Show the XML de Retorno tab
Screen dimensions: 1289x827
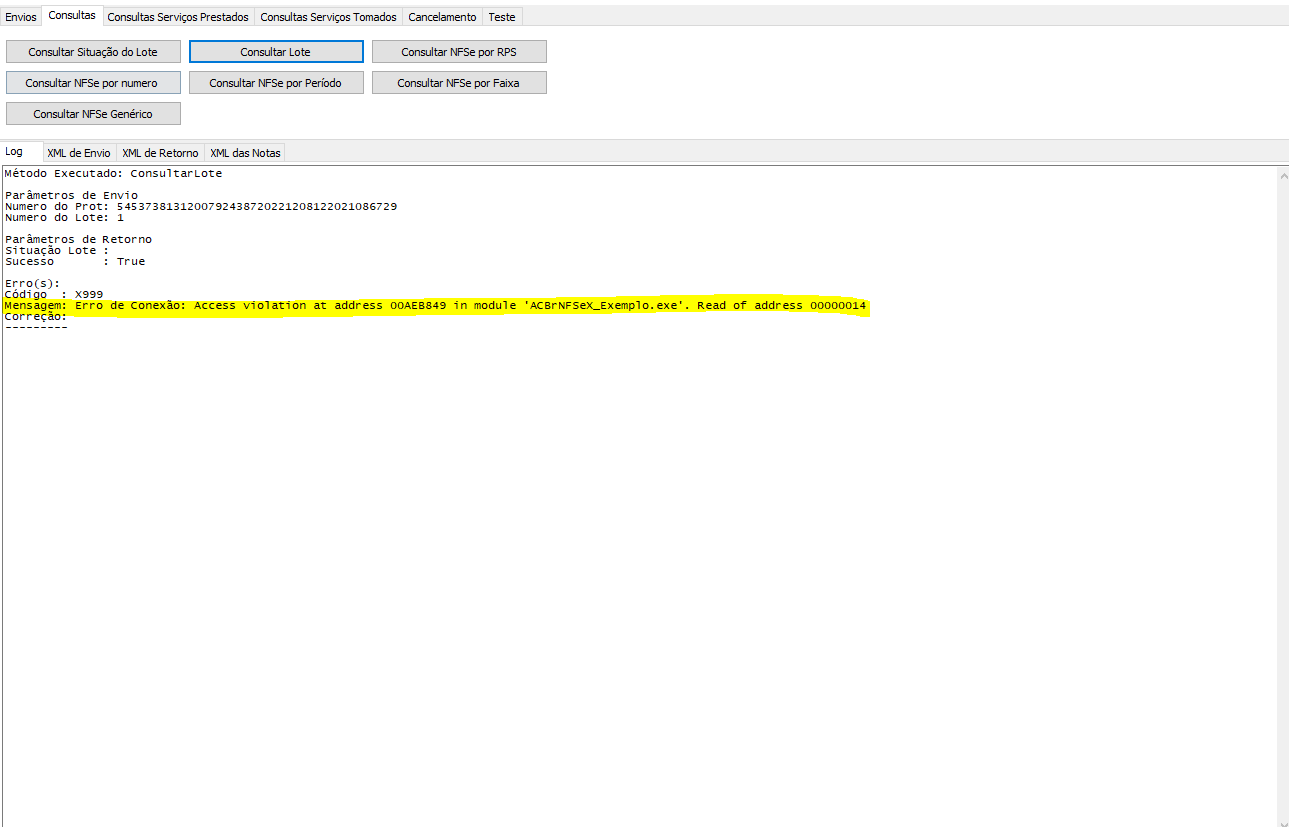click(161, 153)
